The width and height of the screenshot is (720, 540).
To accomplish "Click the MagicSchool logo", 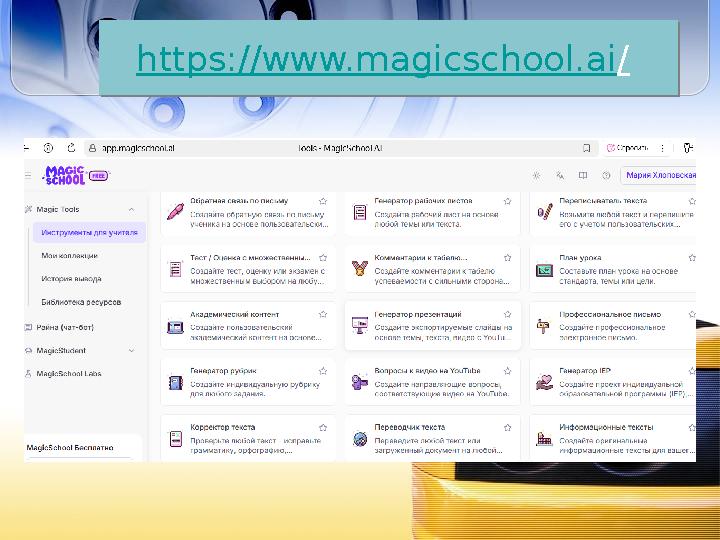I will (x=64, y=175).
